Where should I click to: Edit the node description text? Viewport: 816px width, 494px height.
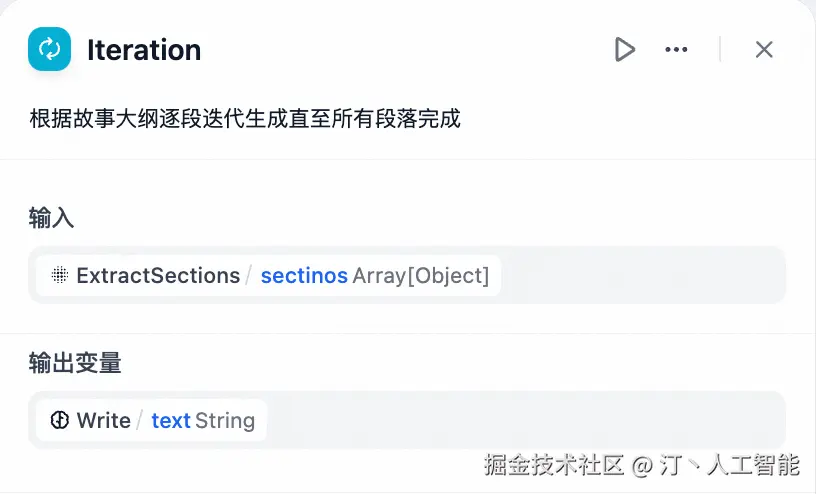tap(245, 118)
